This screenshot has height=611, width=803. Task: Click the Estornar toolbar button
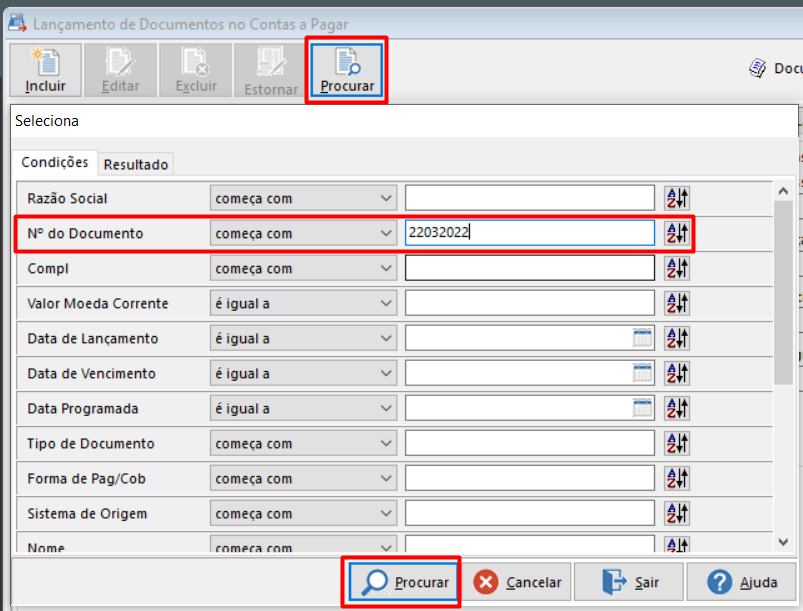(x=271, y=70)
